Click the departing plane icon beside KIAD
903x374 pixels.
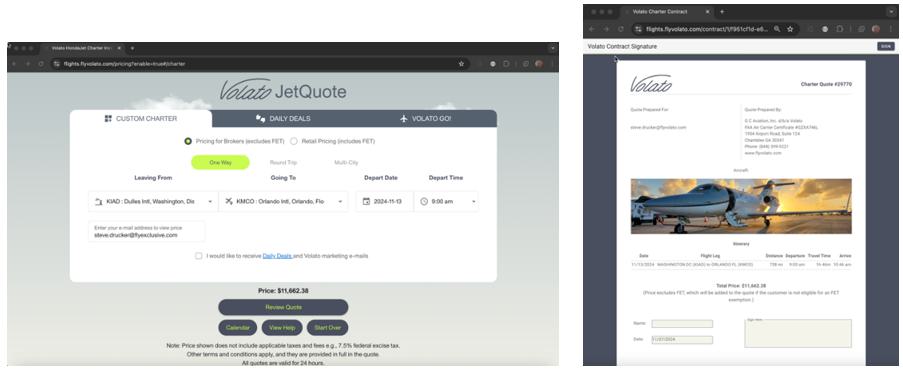tap(98, 202)
